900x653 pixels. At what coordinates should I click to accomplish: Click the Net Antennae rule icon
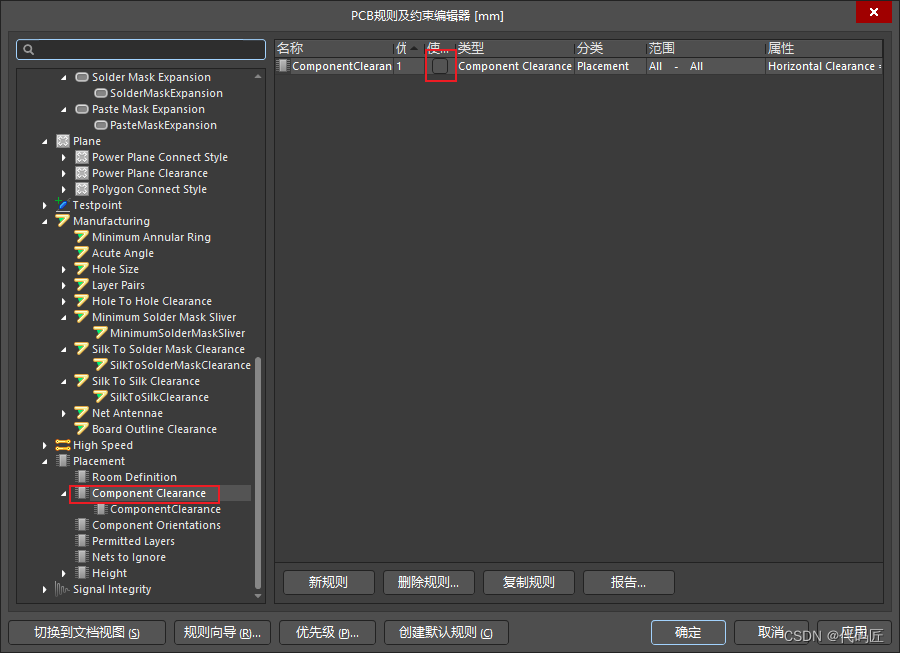(82, 413)
